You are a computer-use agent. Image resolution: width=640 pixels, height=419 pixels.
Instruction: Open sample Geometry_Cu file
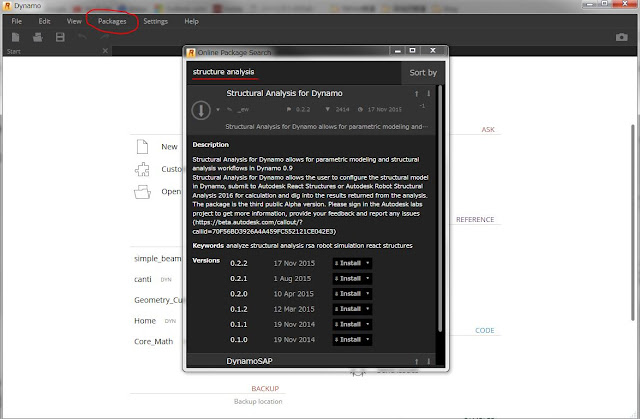[158, 300]
